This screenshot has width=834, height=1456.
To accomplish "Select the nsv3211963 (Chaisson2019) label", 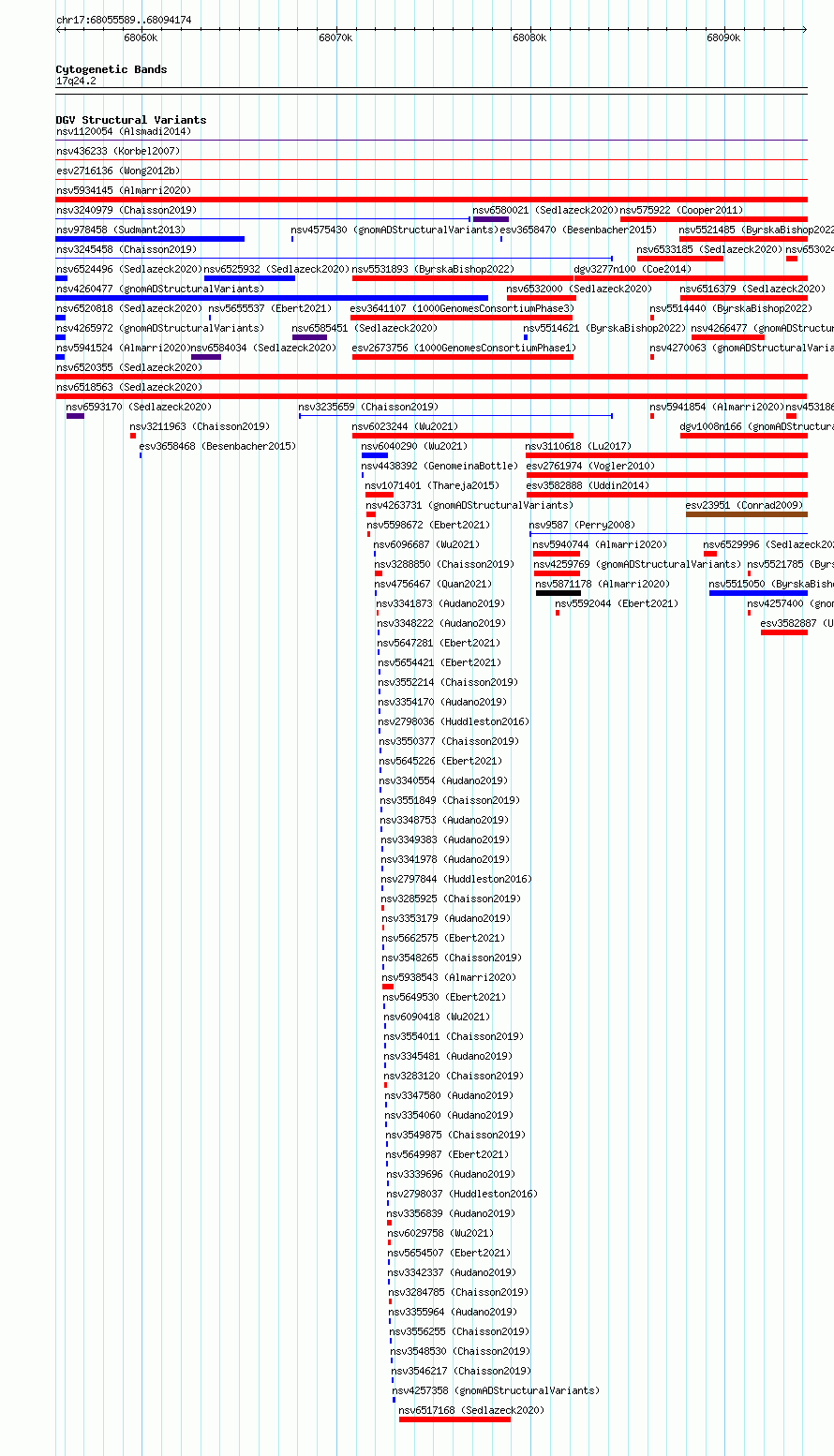I will (200, 426).
